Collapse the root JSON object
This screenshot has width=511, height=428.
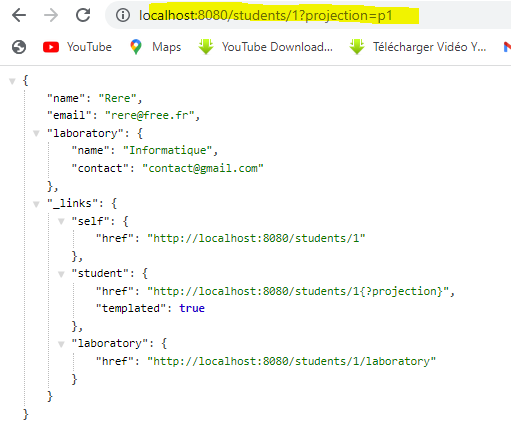(x=12, y=81)
